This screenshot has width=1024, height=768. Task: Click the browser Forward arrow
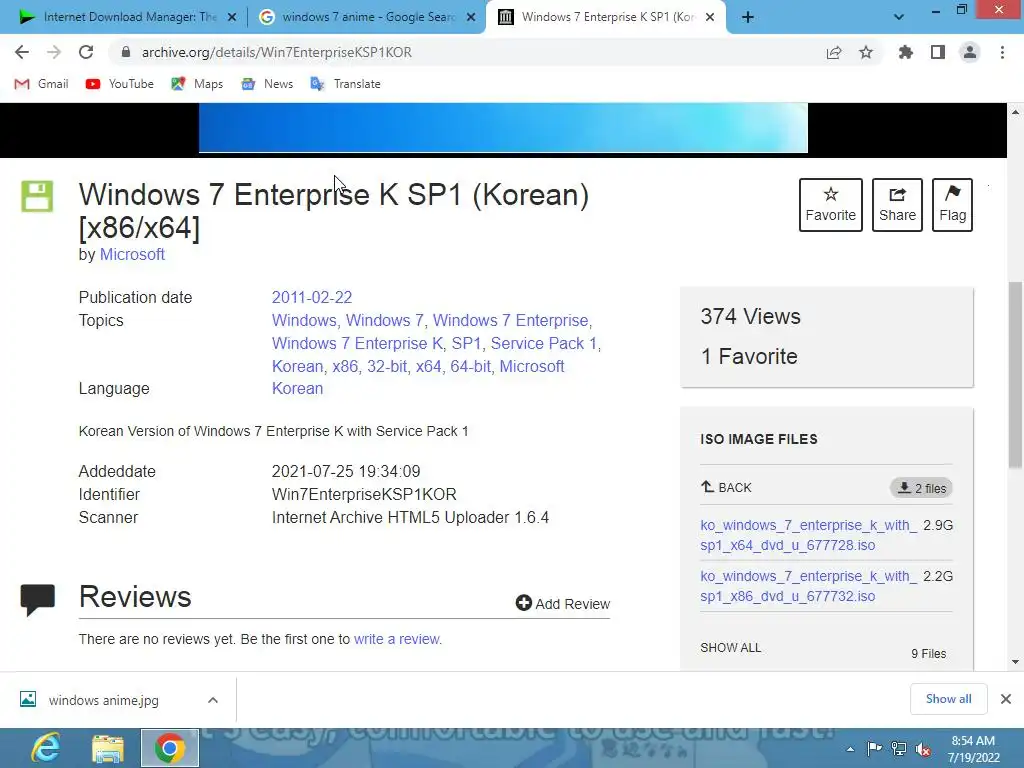pos(54,52)
